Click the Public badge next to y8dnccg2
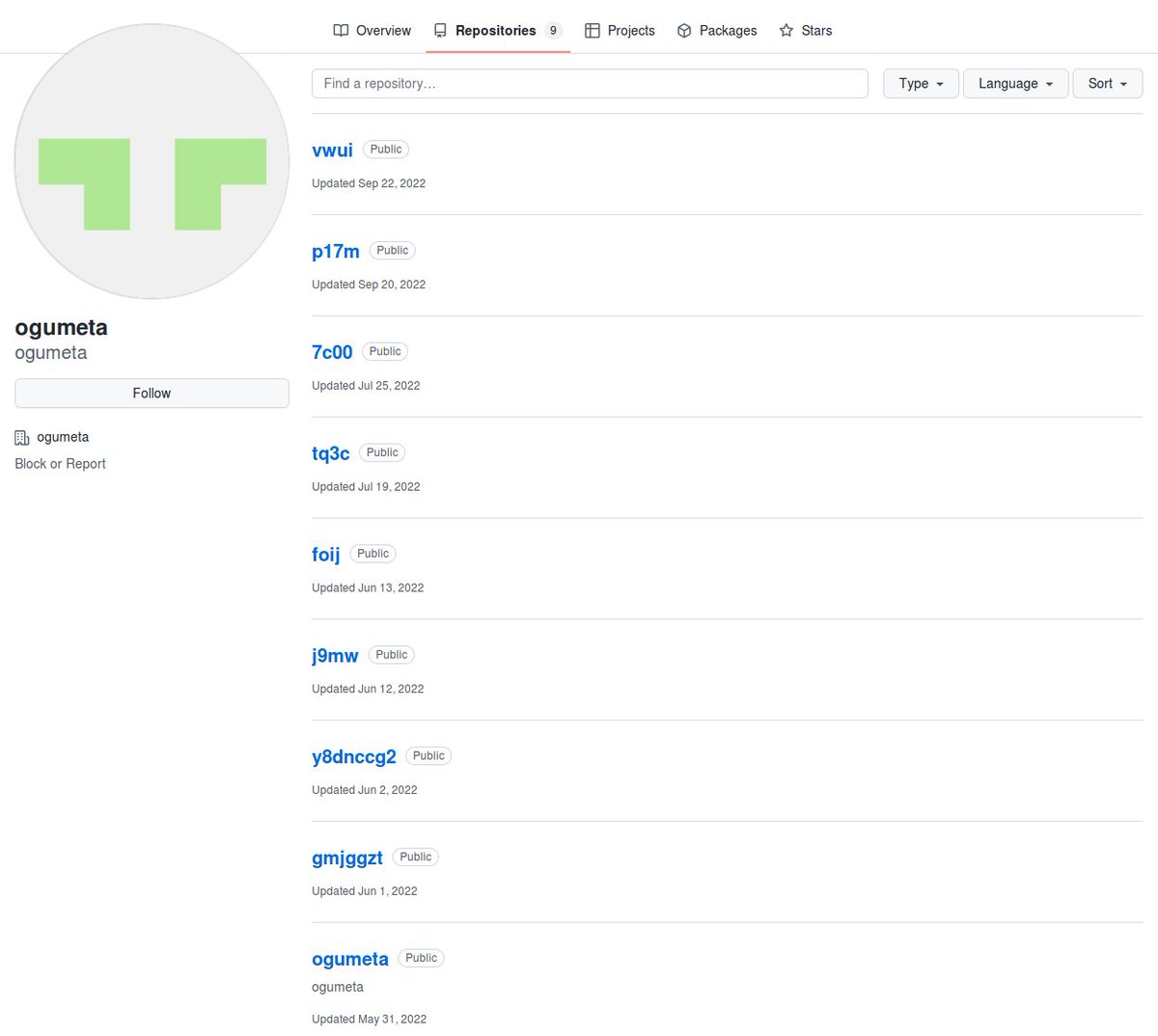The width and height of the screenshot is (1158, 1036). tap(428, 756)
